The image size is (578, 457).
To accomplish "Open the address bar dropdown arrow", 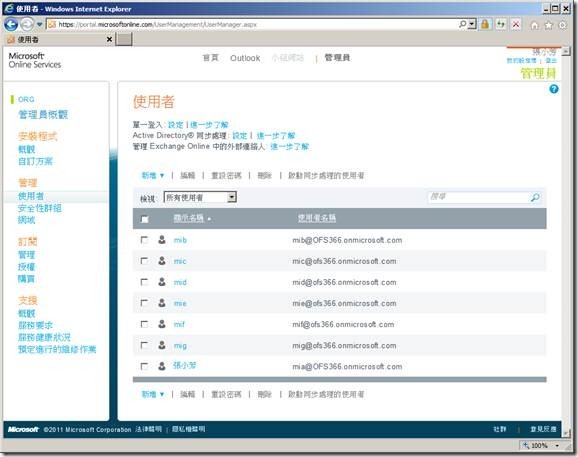I will pos(472,24).
